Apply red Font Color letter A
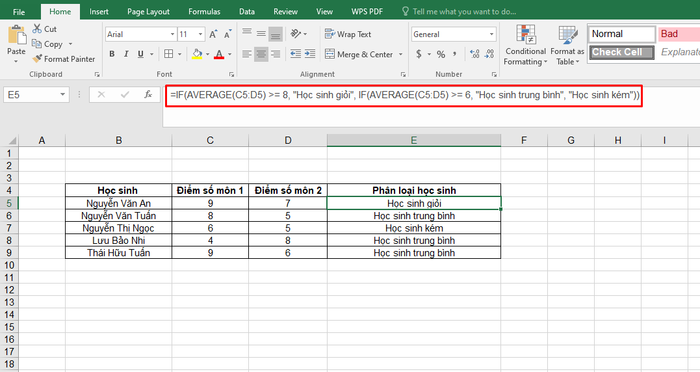 pos(219,54)
